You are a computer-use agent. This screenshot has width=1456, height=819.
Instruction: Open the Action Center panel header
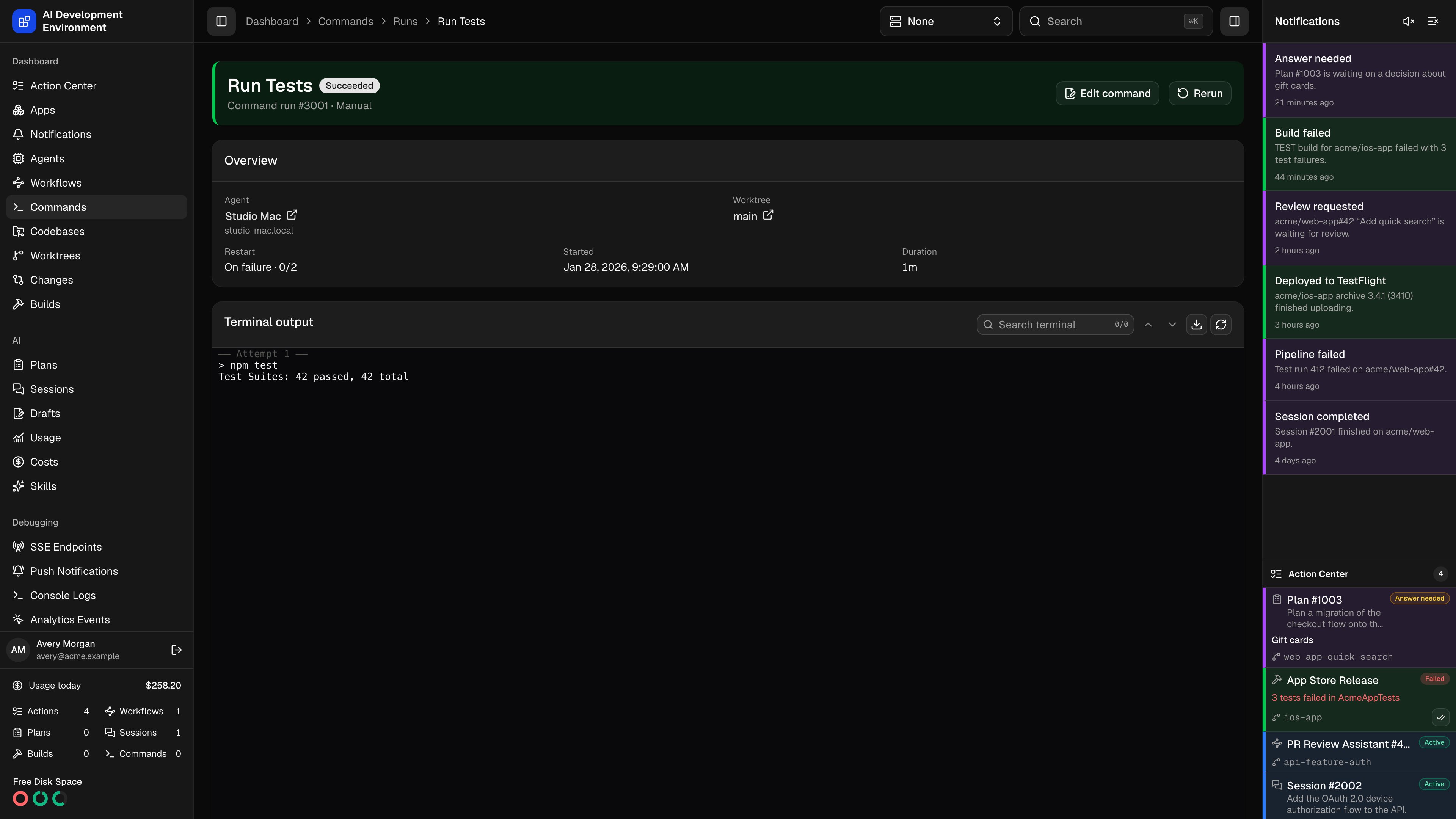click(x=1359, y=574)
